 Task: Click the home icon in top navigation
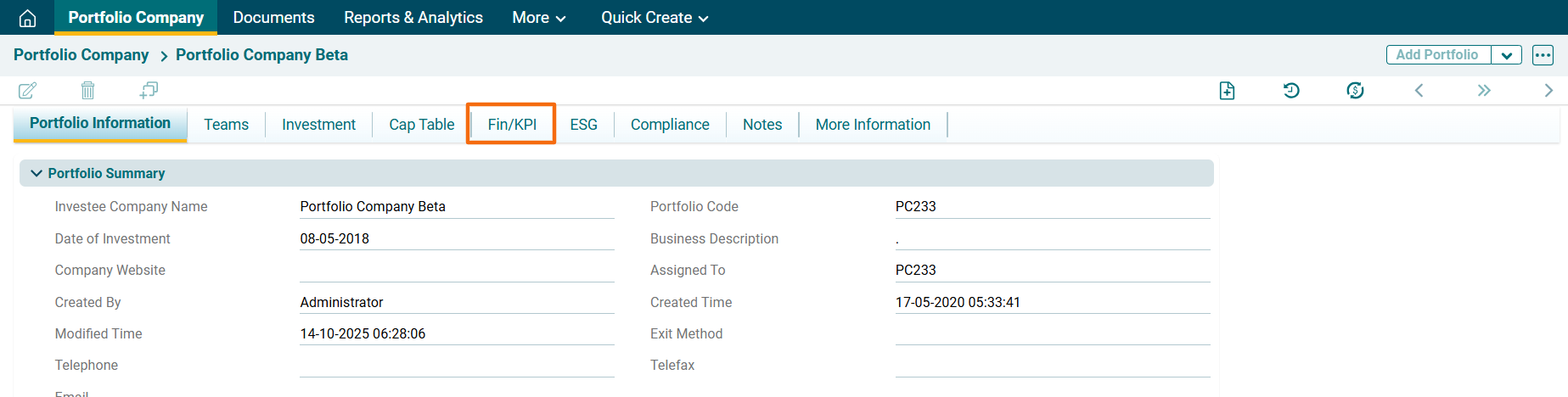tap(27, 18)
